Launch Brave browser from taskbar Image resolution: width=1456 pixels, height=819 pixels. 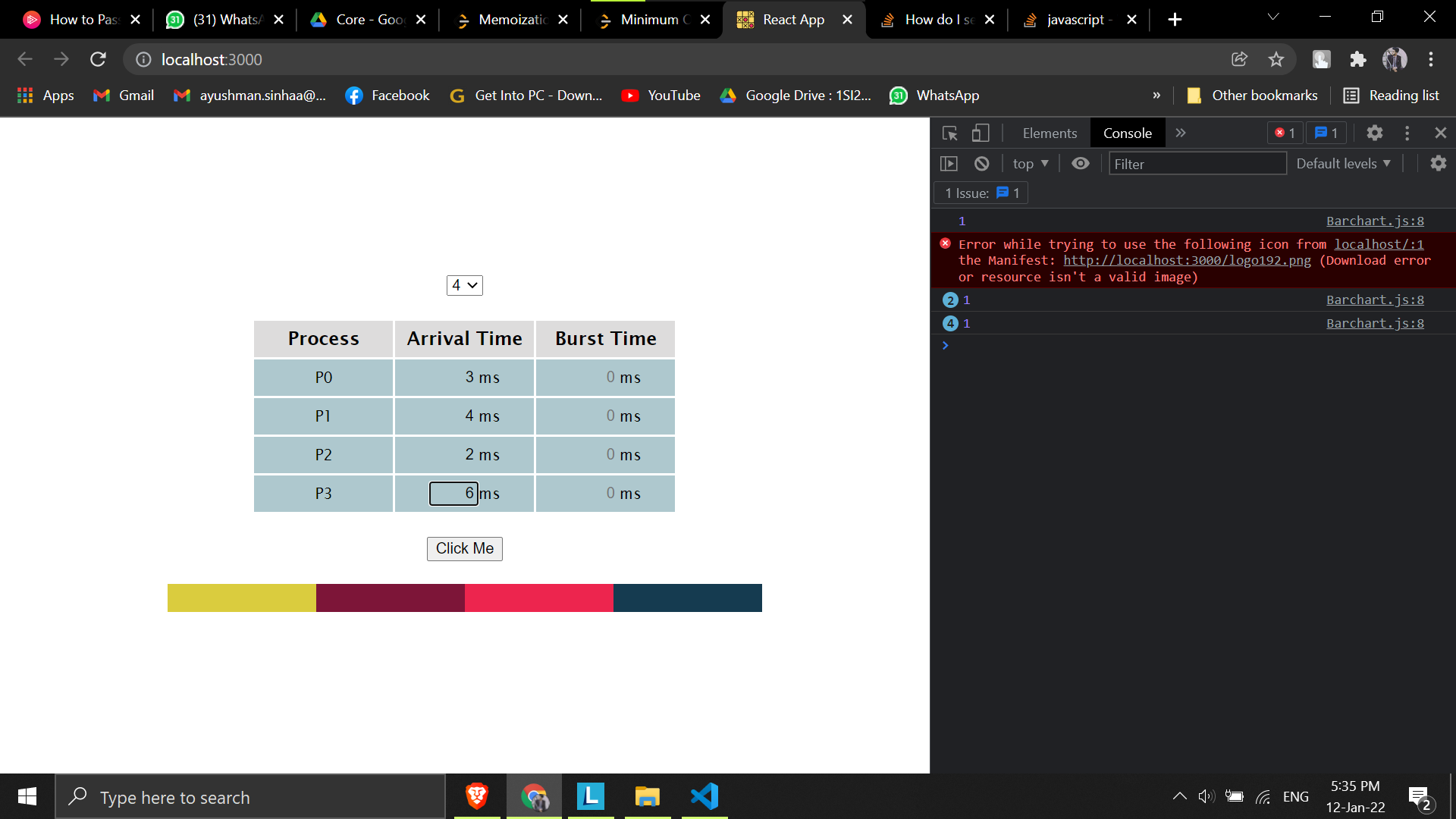tap(477, 796)
